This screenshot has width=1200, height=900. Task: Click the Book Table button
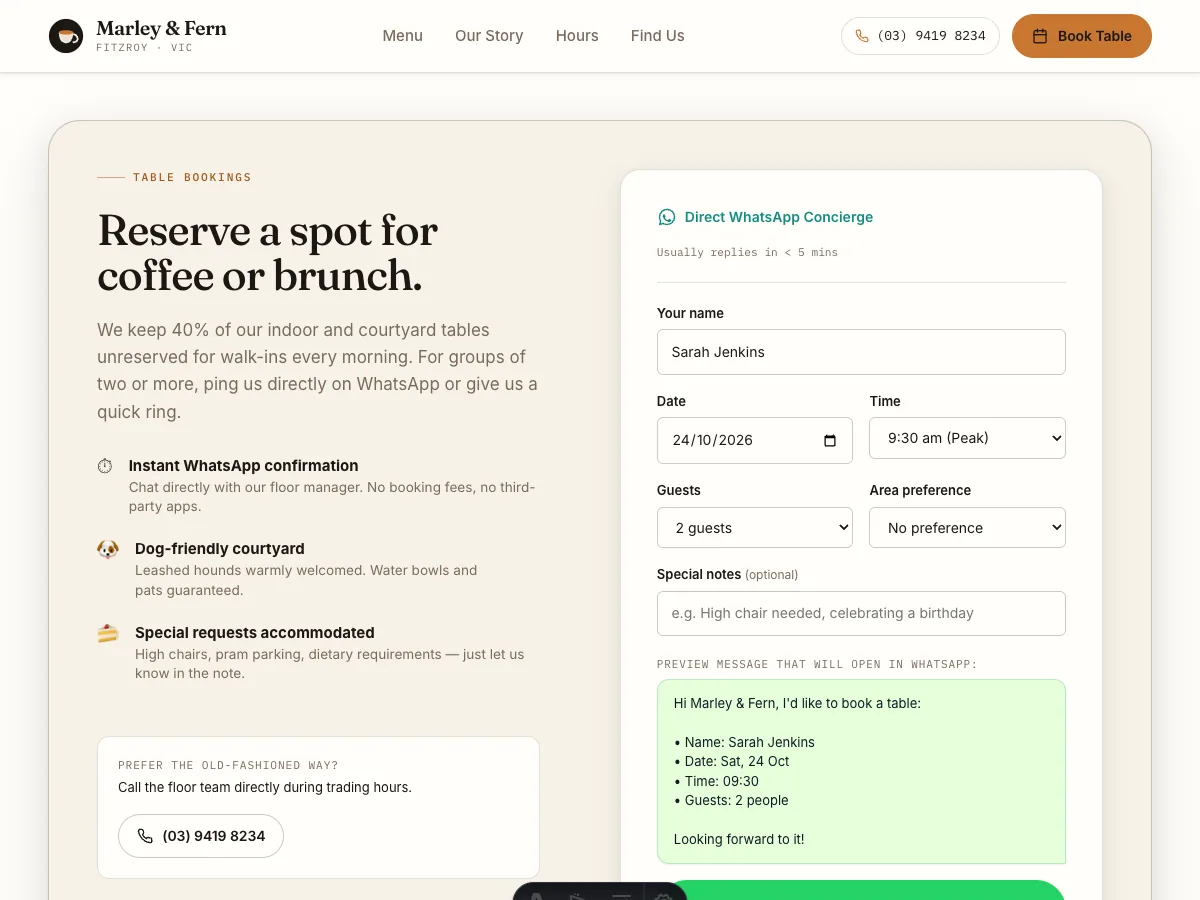[x=1082, y=36]
